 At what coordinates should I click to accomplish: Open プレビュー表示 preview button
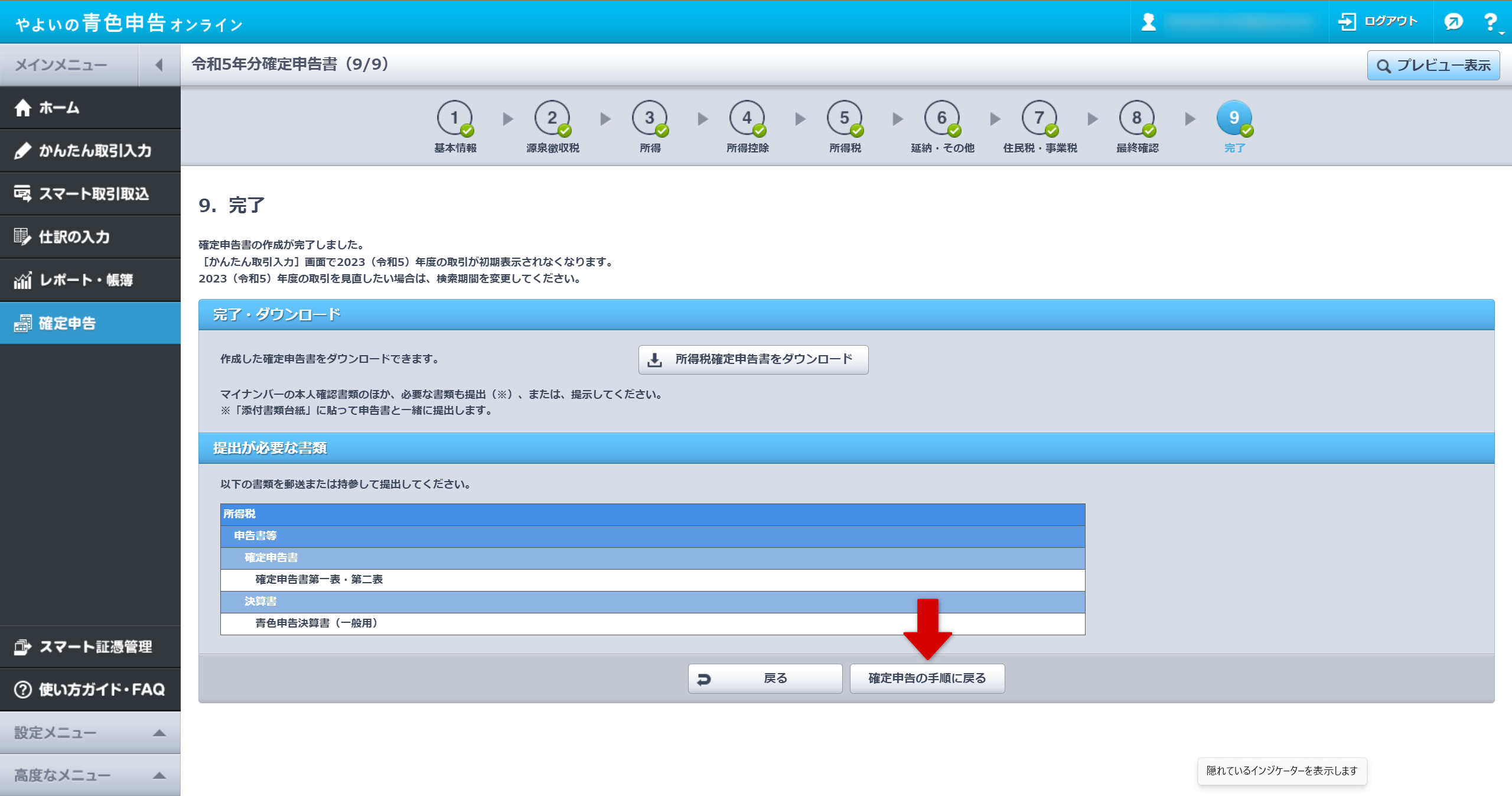click(1433, 66)
